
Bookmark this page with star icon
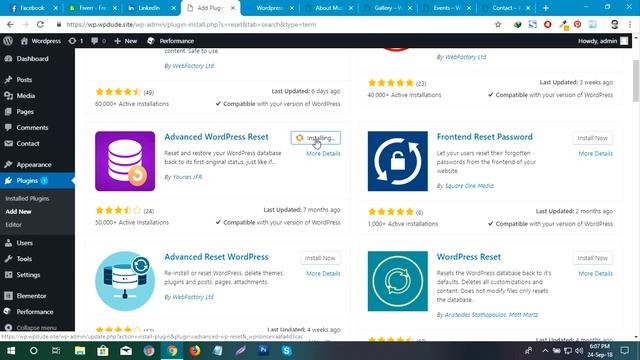(x=498, y=24)
